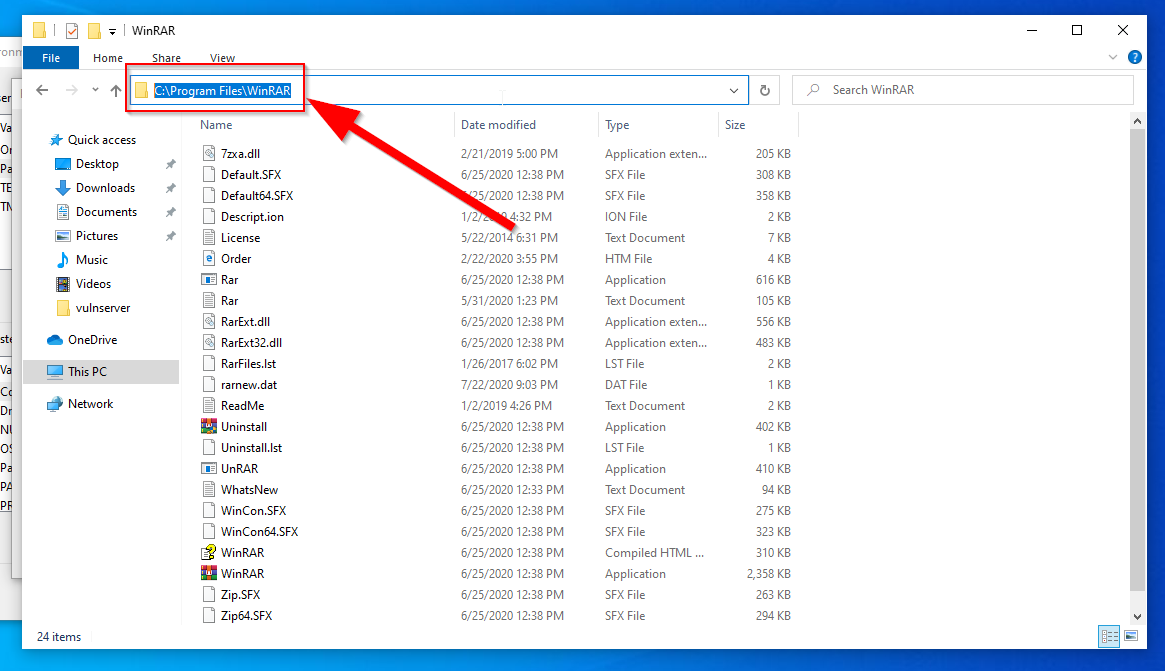Switch to the View ribbon tab
This screenshot has height=671, width=1165.
(222, 58)
